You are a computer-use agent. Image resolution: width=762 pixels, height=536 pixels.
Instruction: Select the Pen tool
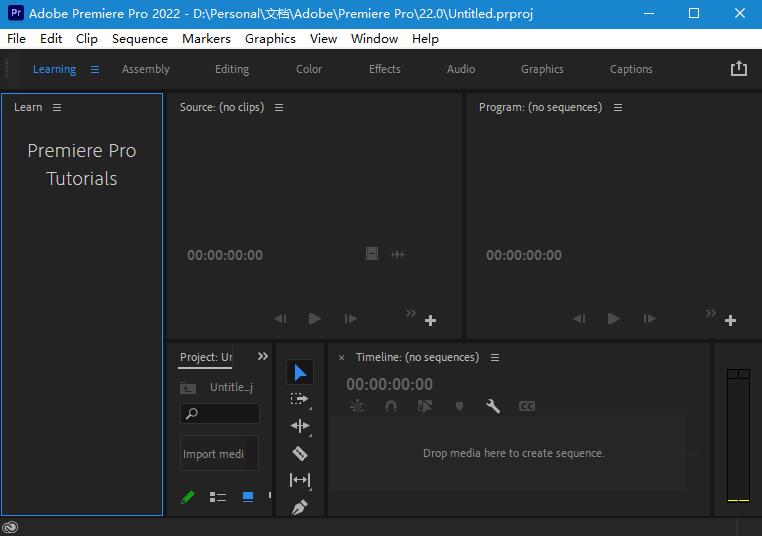pos(300,507)
